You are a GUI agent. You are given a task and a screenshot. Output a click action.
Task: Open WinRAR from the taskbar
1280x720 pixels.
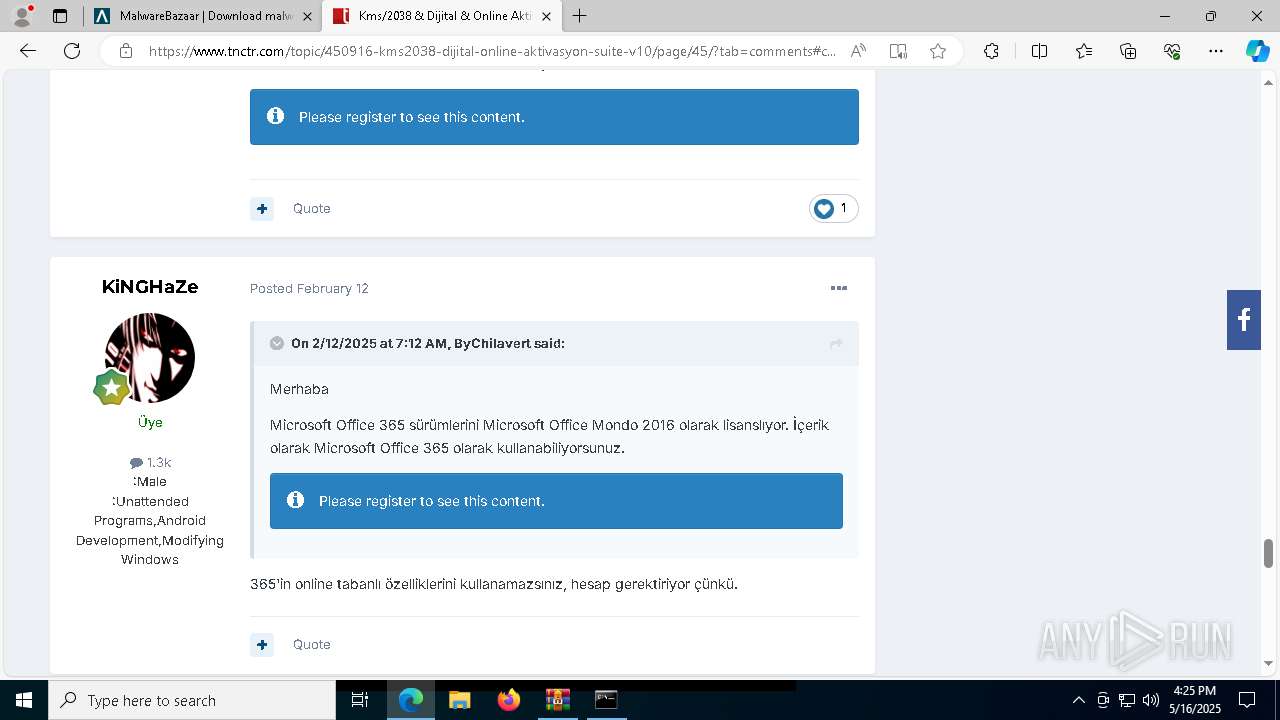click(557, 700)
